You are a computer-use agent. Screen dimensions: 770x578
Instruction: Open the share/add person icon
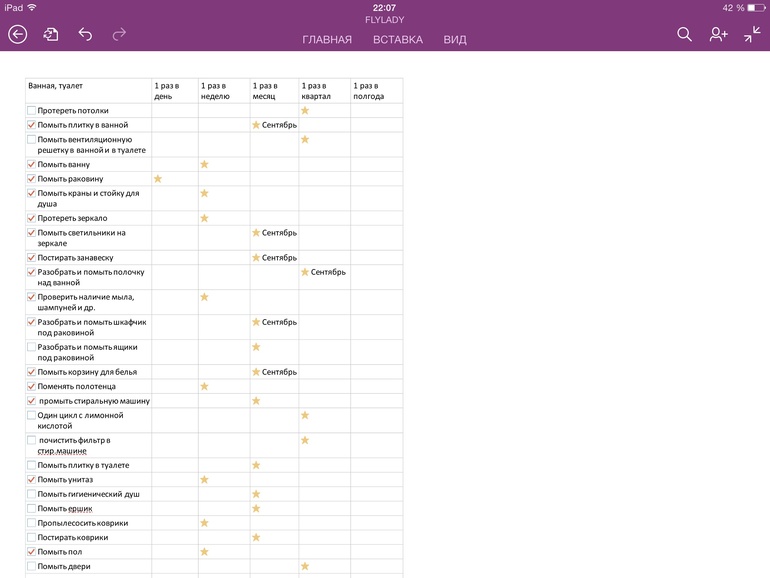(x=718, y=34)
